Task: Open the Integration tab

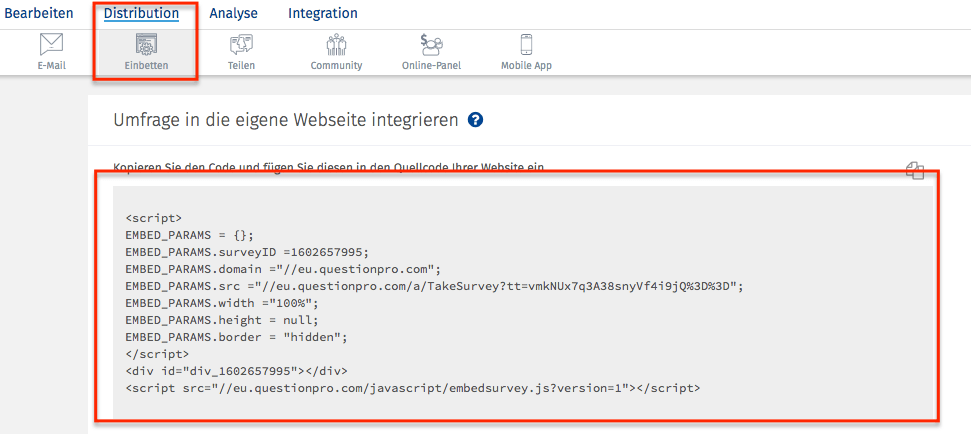Action: pyautogui.click(x=323, y=13)
